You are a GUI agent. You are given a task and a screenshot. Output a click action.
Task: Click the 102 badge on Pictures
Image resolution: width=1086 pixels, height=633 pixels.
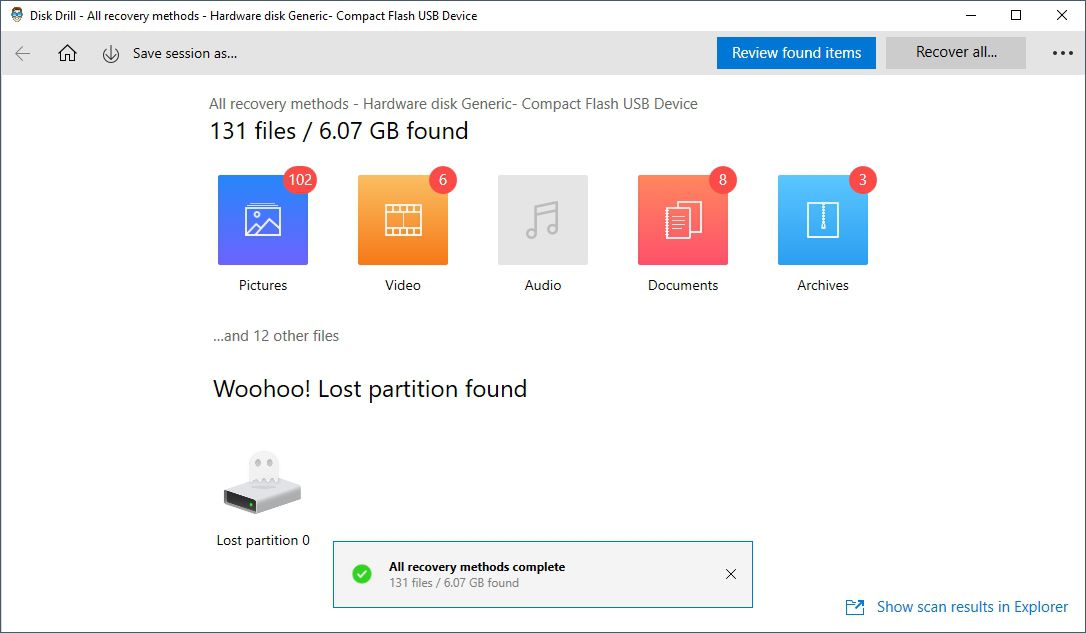pos(299,180)
